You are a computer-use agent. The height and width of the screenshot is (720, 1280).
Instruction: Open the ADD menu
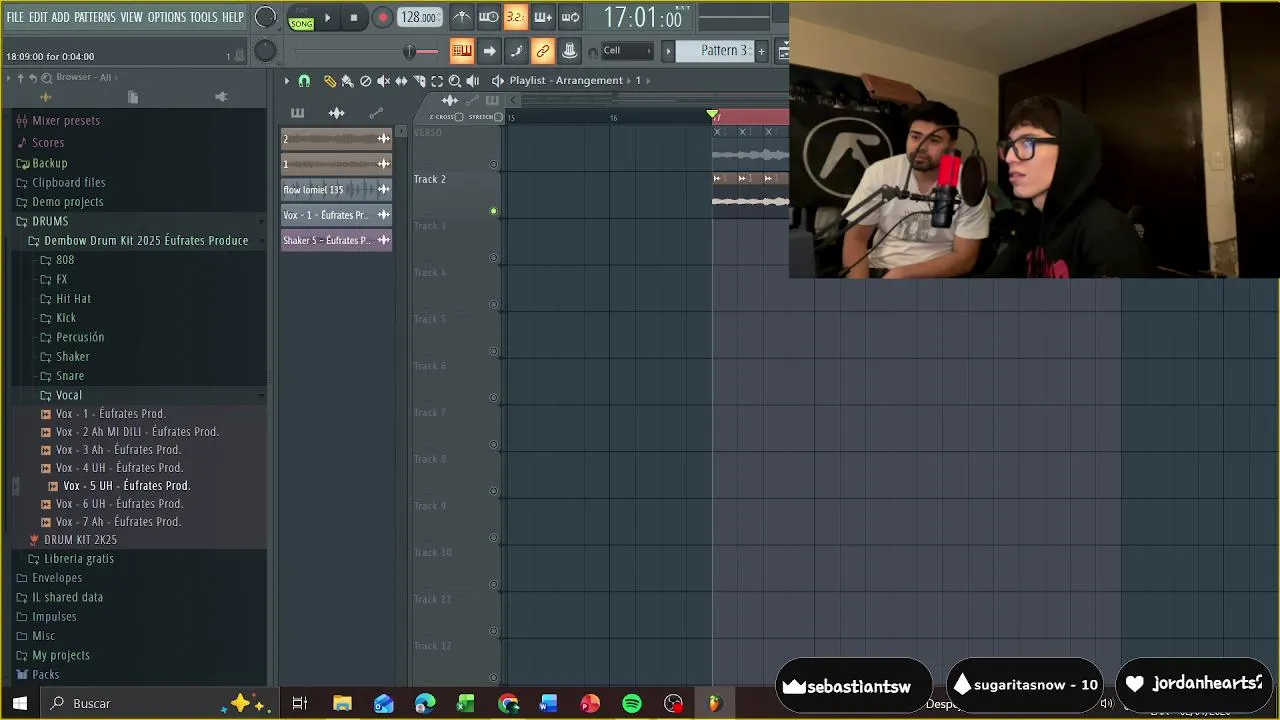point(60,17)
